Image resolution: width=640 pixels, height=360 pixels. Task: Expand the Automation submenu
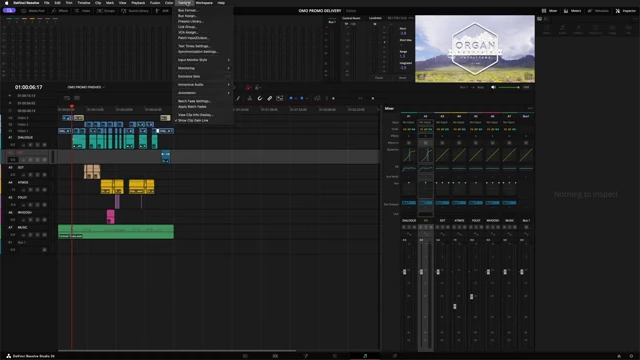203,93
